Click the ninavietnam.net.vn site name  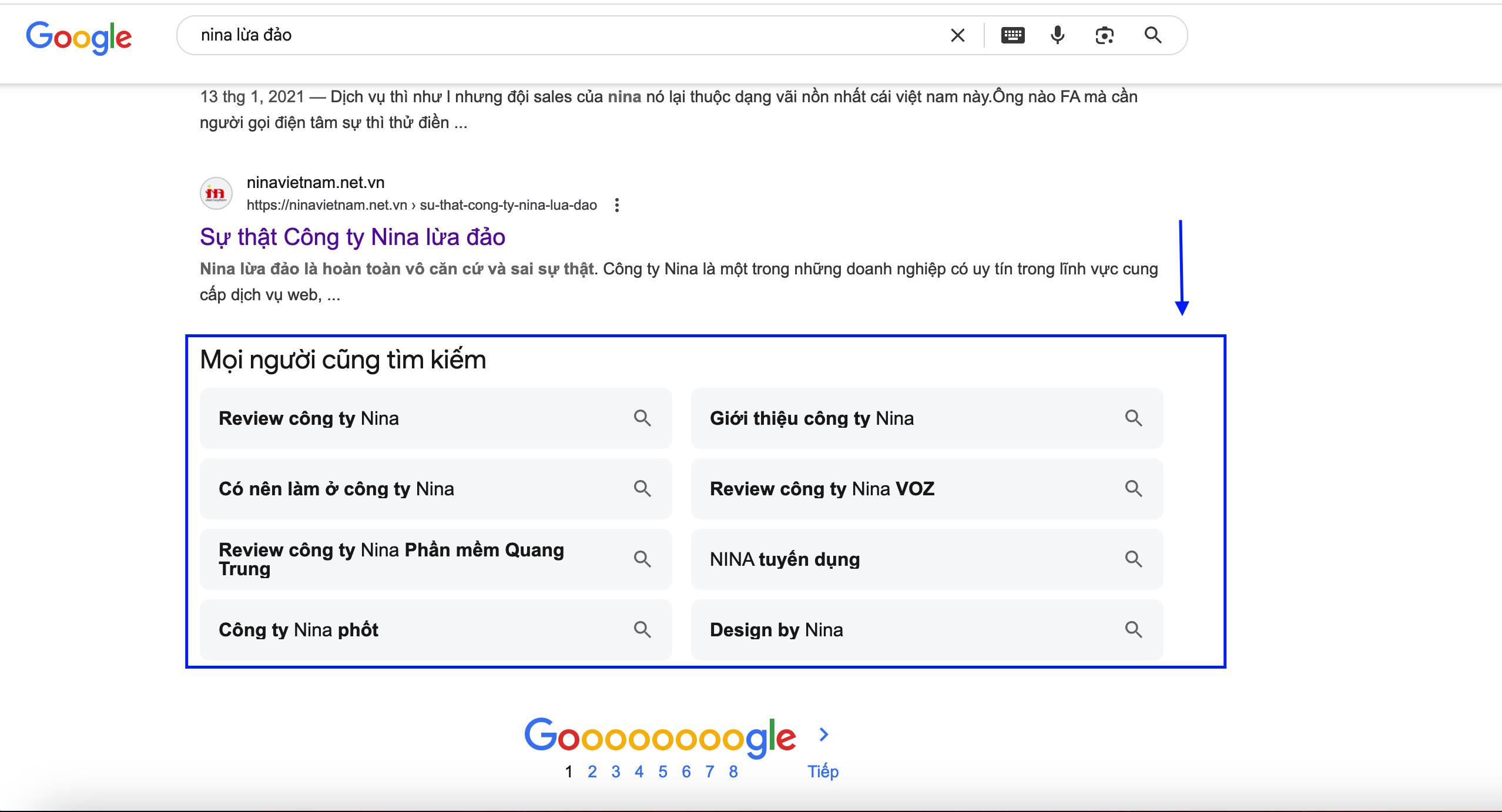(x=316, y=183)
